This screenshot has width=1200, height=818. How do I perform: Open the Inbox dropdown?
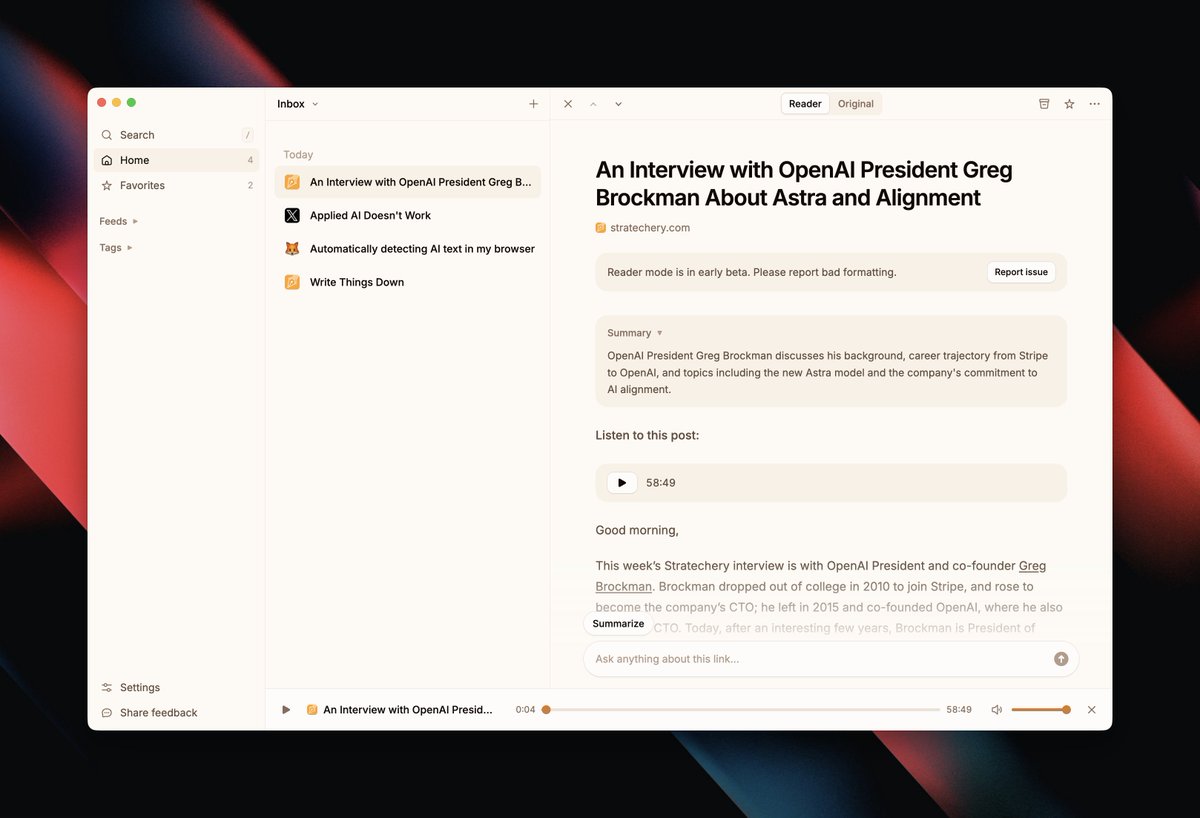298,104
